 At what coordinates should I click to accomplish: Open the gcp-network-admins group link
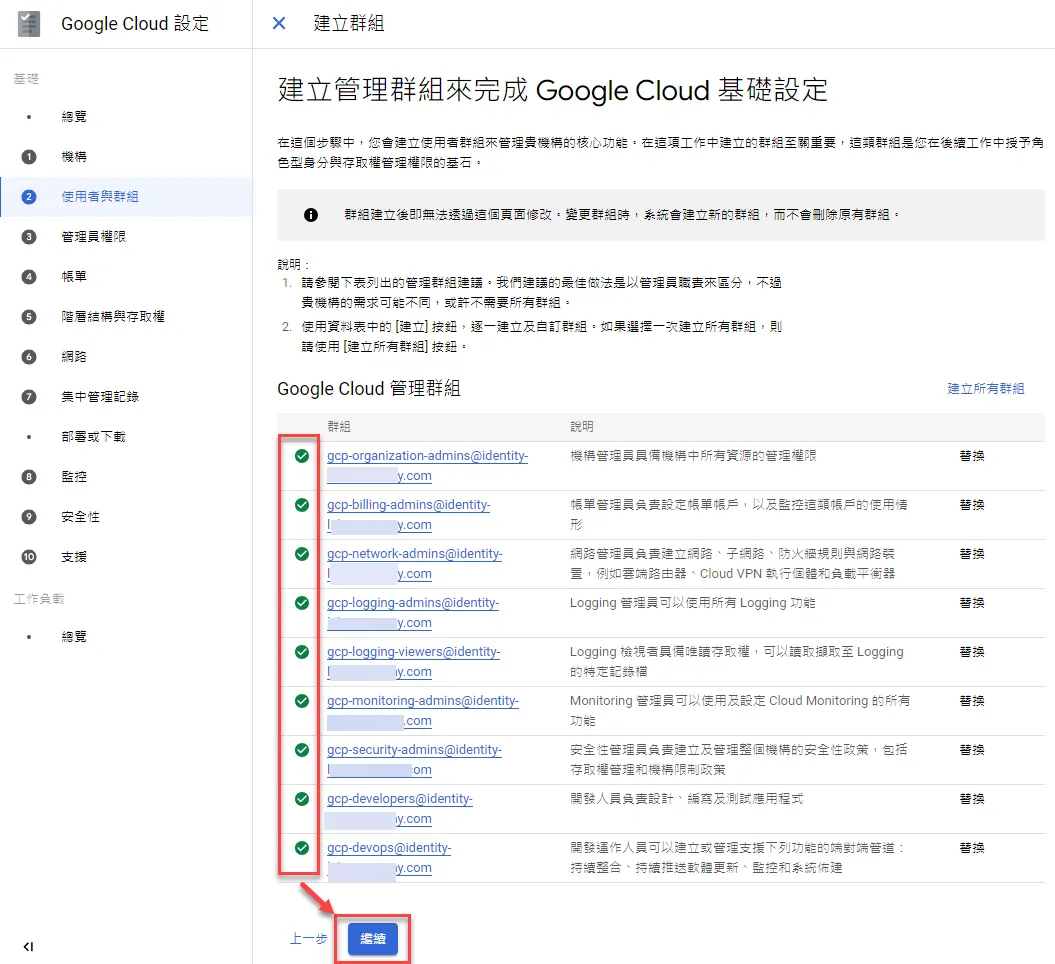click(414, 564)
